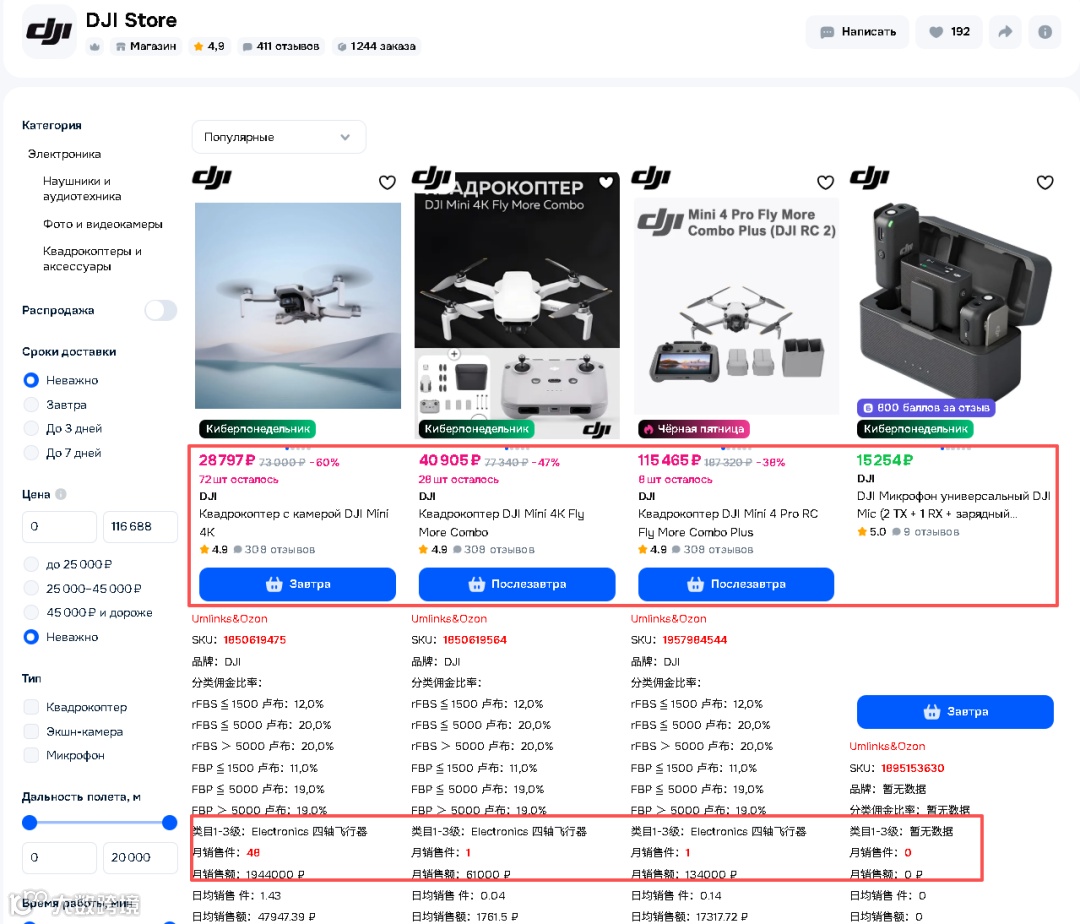
Task: Click flight range slider right handle
Action: (x=169, y=822)
